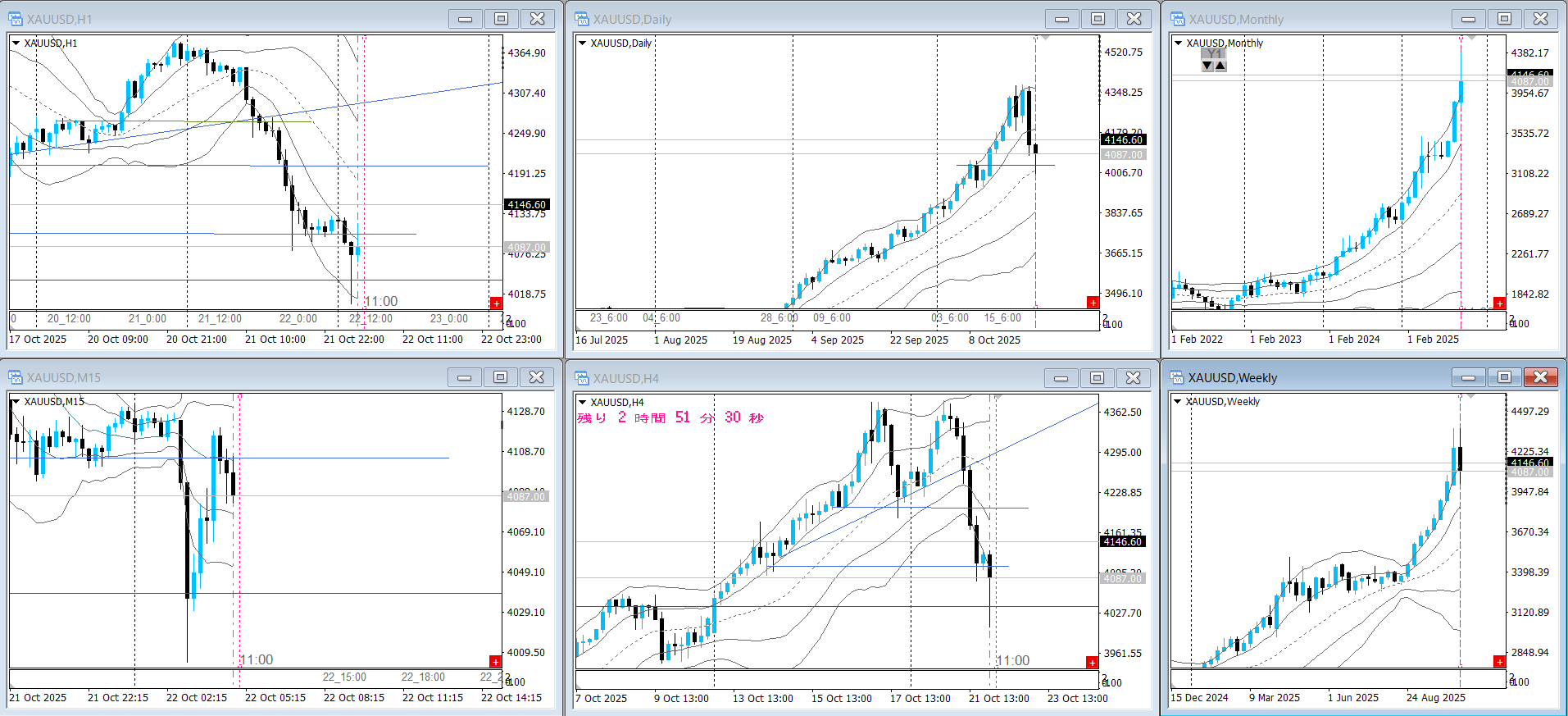
Task: Click the red plus button in Daily chart
Action: pos(1093,303)
